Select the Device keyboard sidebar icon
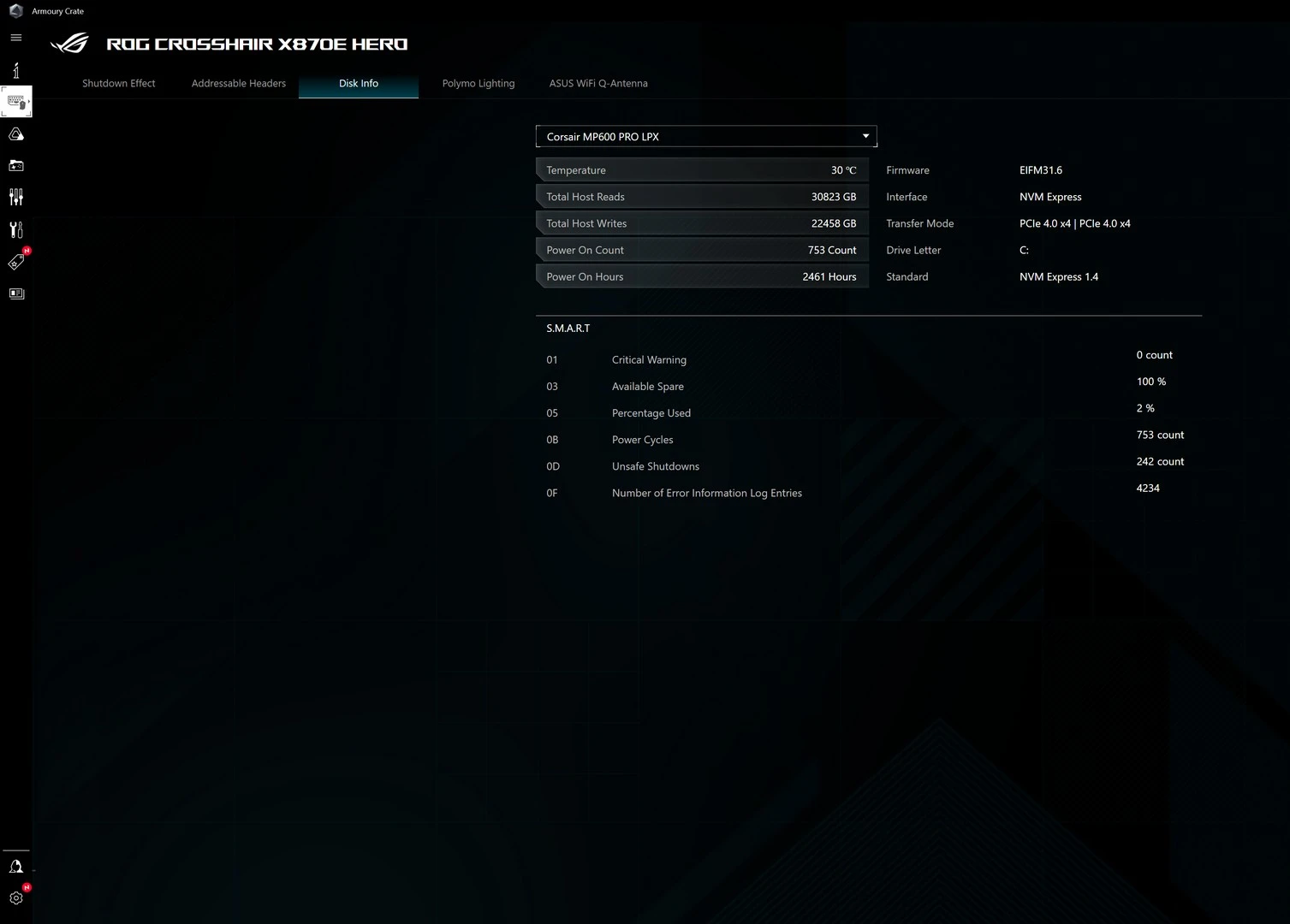This screenshot has height=924, width=1290. tap(16, 102)
